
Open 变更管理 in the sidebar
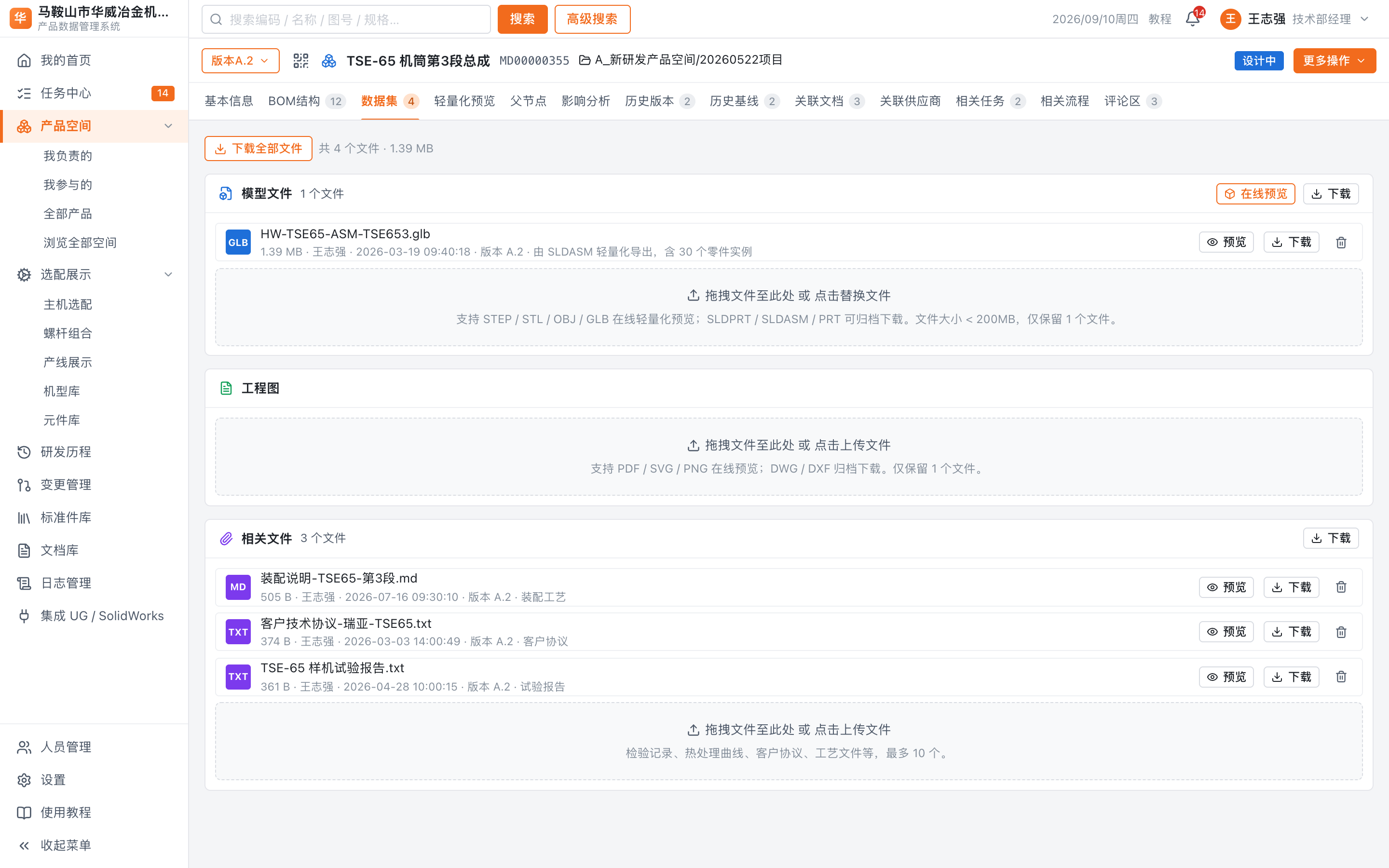point(94,485)
